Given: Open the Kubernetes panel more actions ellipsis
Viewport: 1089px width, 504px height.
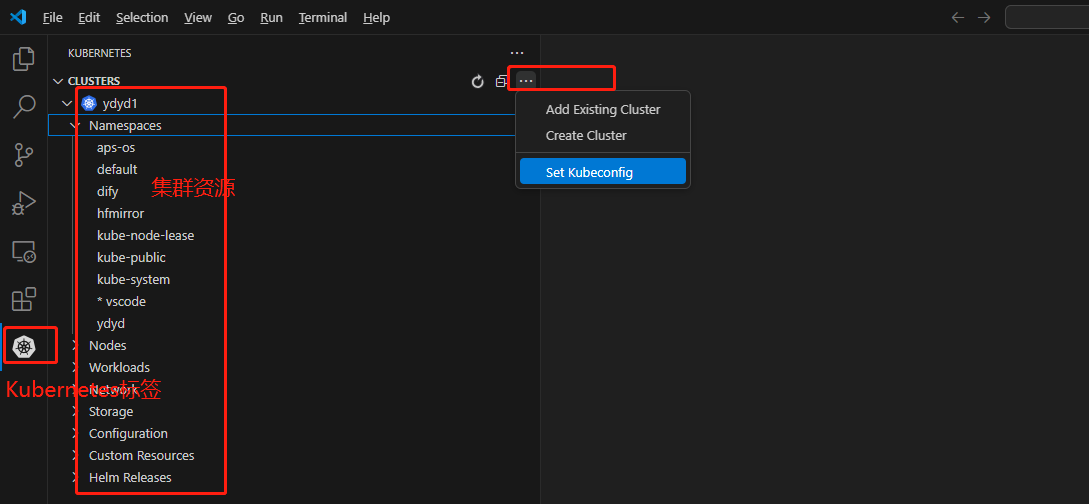Looking at the screenshot, I should 516,53.
